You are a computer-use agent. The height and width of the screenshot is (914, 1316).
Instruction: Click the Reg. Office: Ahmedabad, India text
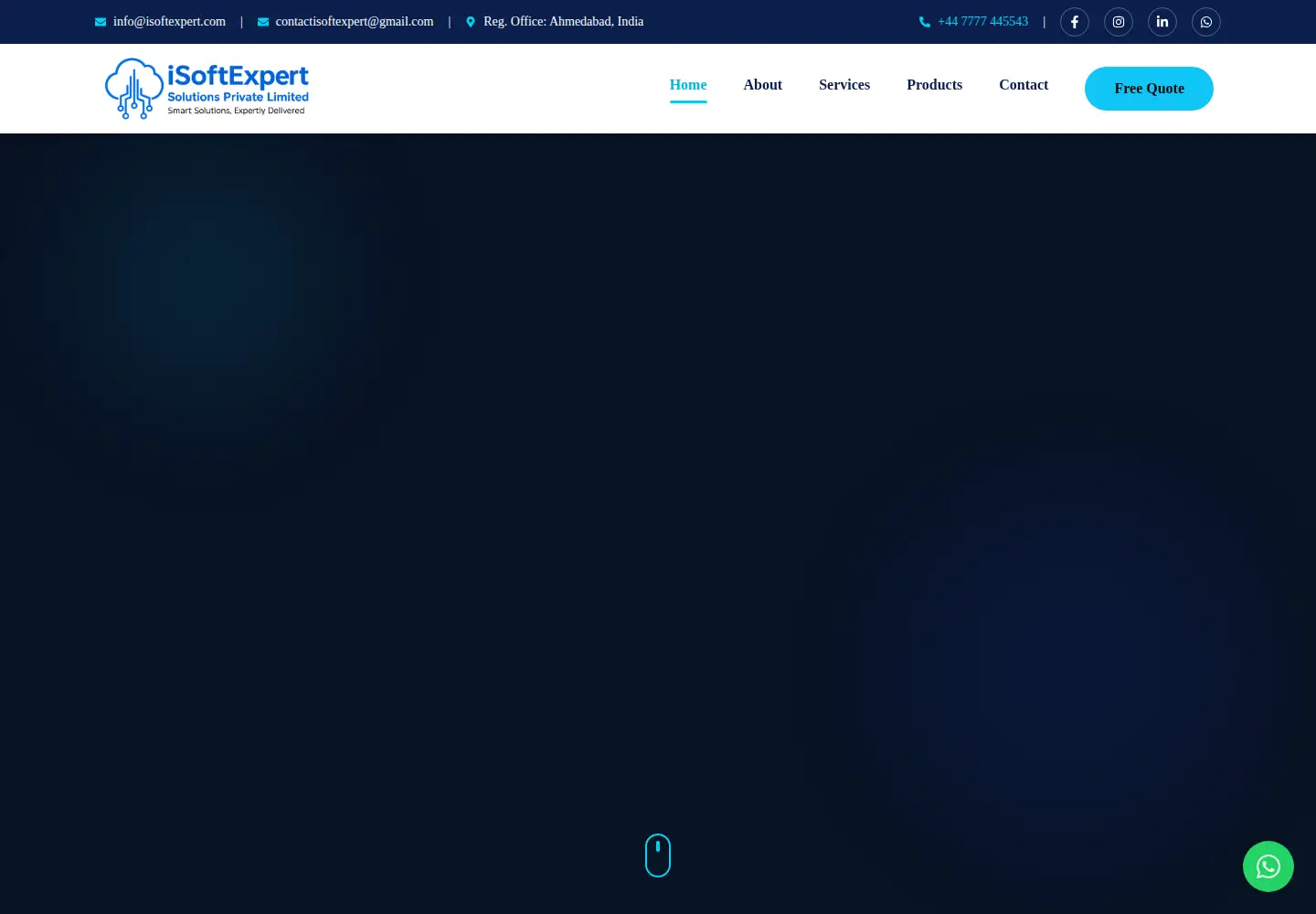pyautogui.click(x=563, y=22)
